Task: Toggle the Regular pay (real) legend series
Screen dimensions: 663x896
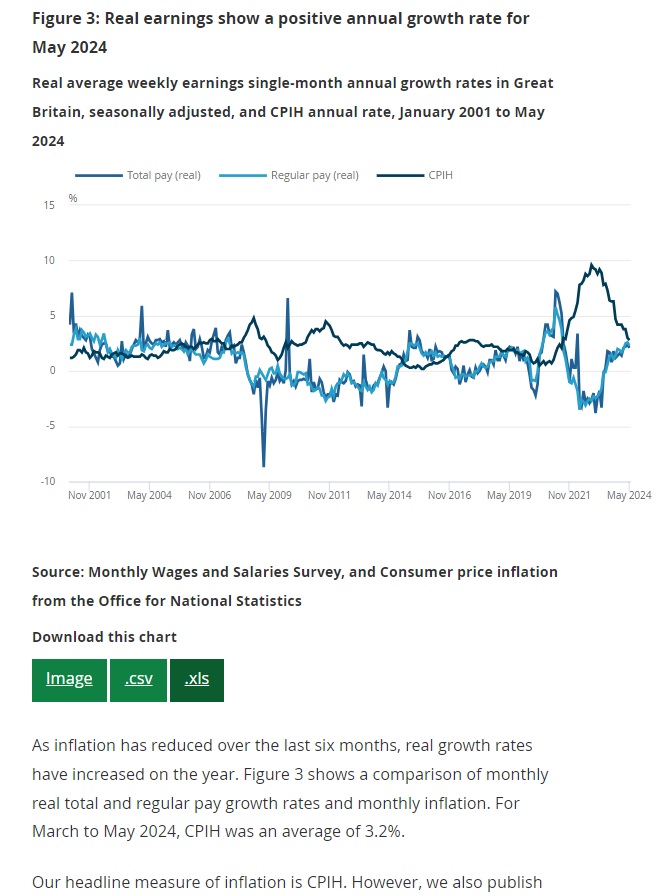Action: [x=314, y=176]
